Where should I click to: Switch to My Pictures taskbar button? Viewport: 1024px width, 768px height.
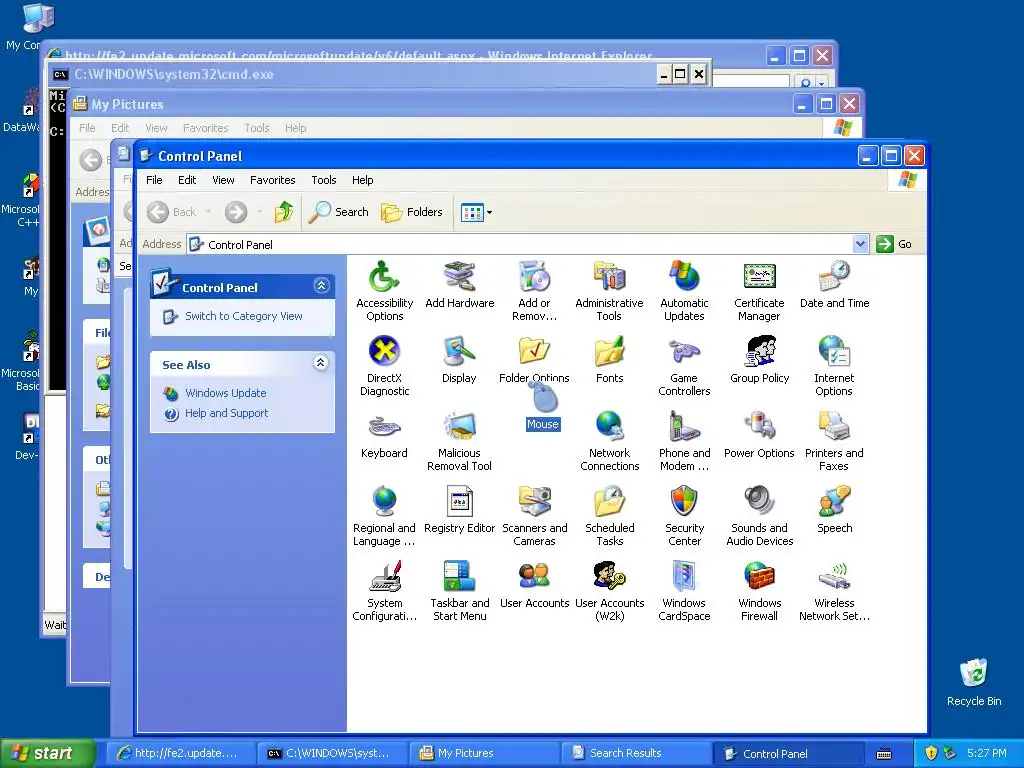485,753
